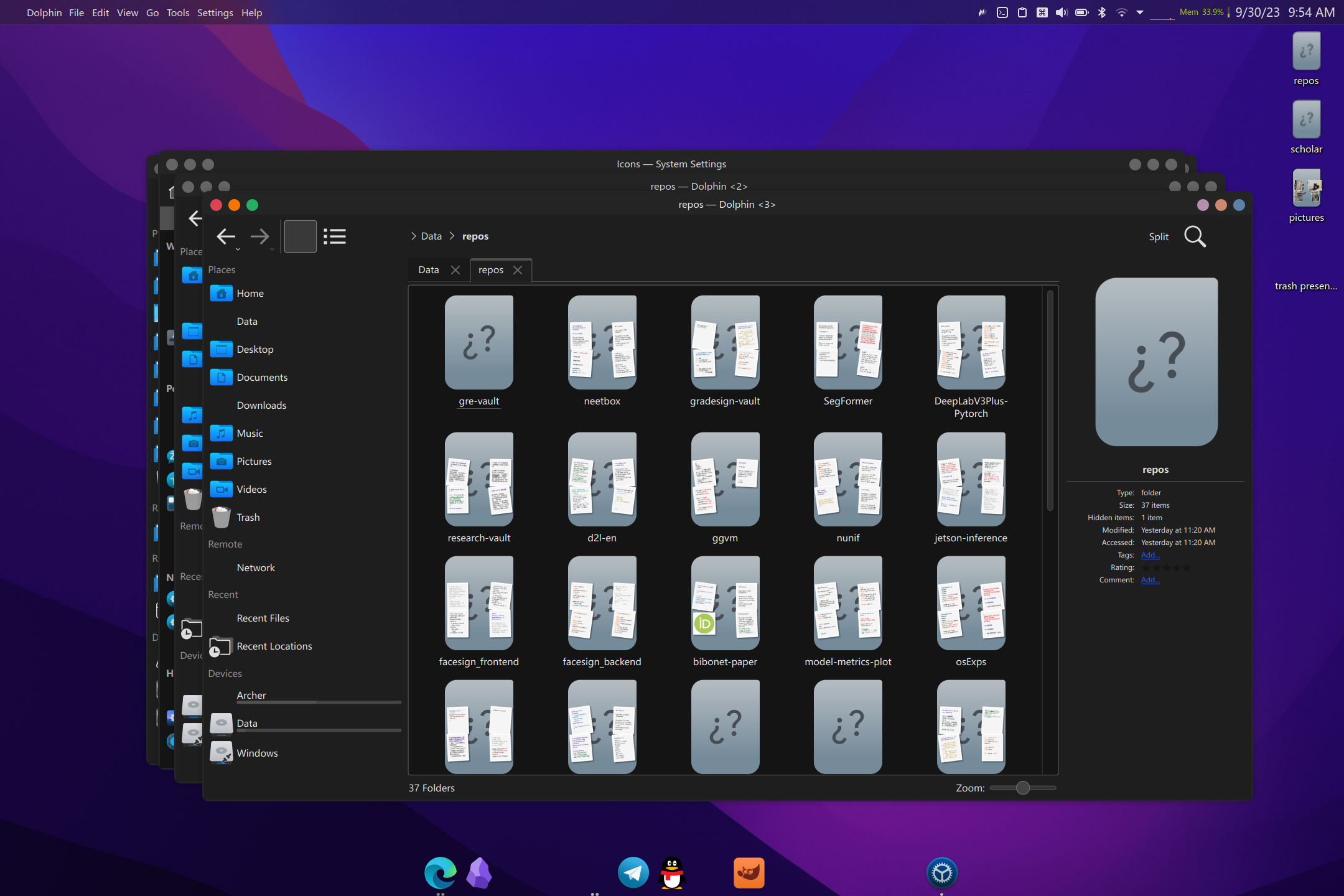Open search with the magnifier icon

[1195, 236]
